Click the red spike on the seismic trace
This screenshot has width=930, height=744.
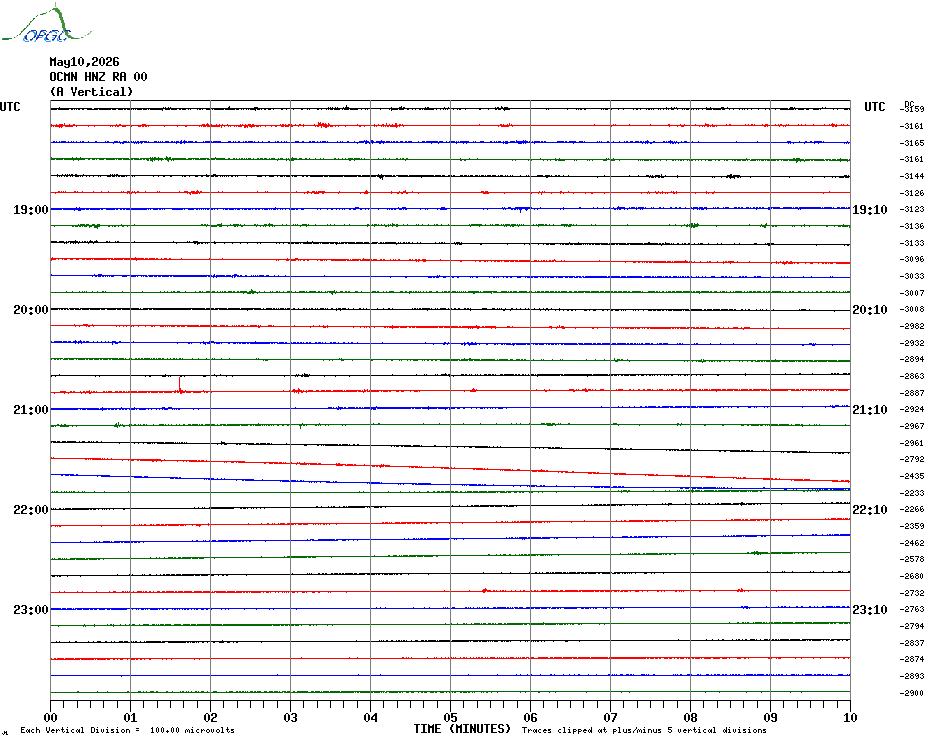point(180,384)
